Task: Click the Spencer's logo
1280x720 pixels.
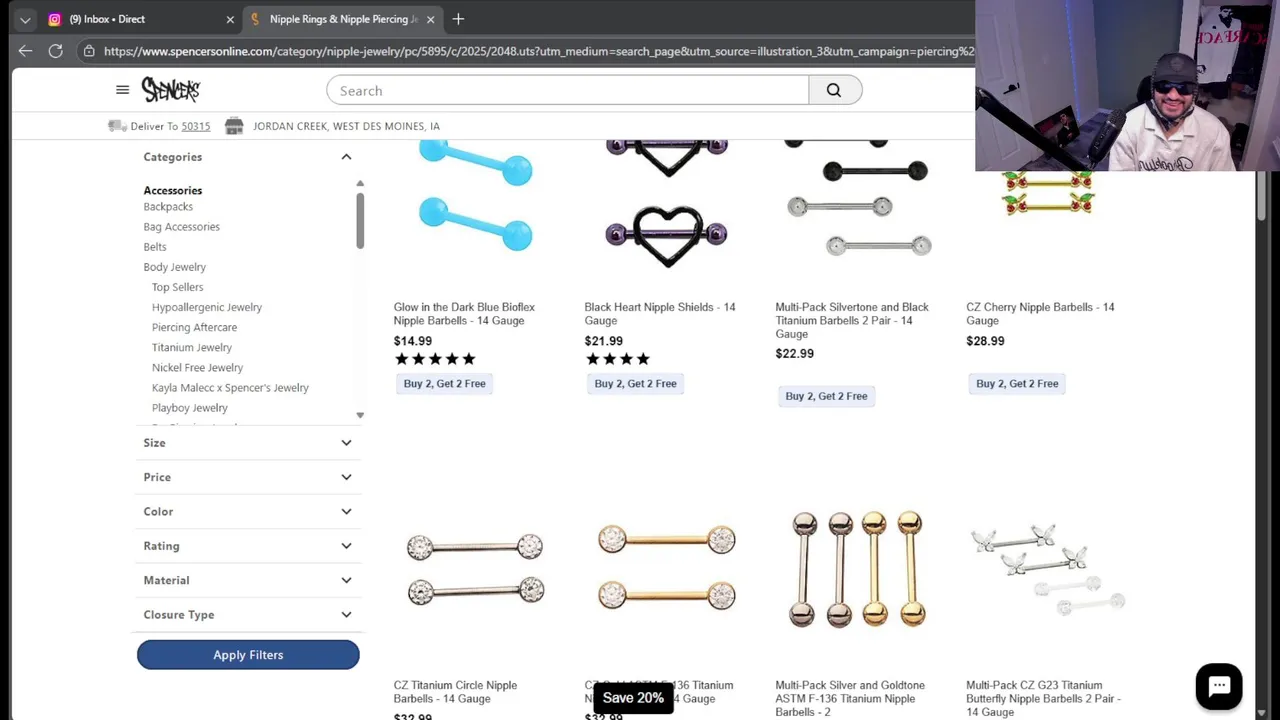Action: 171,90
